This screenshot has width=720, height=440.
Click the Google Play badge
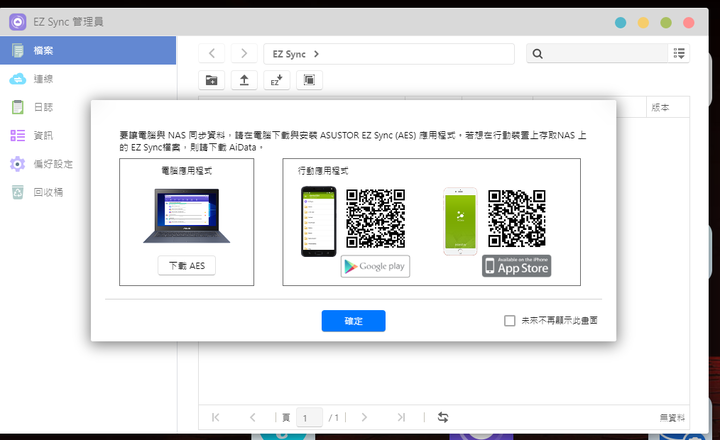click(x=375, y=266)
